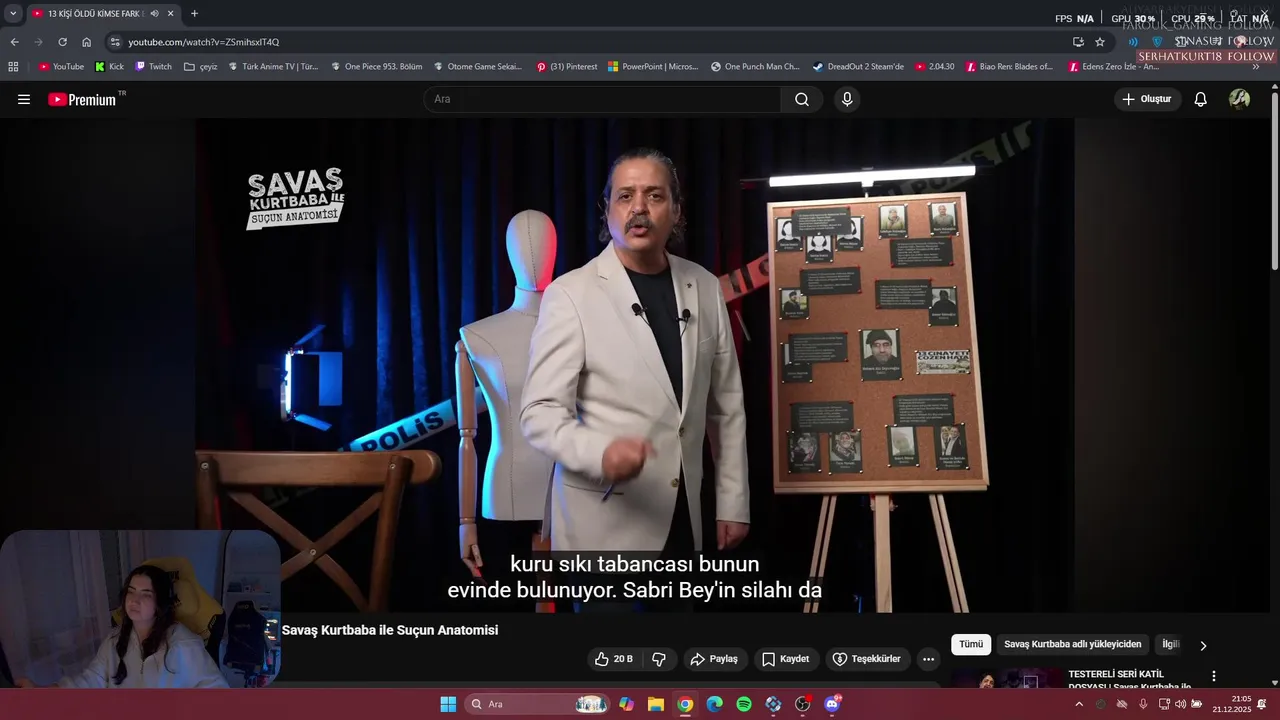Bookmark this page with star icon
Viewport: 1280px width, 720px height.
click(x=1100, y=42)
